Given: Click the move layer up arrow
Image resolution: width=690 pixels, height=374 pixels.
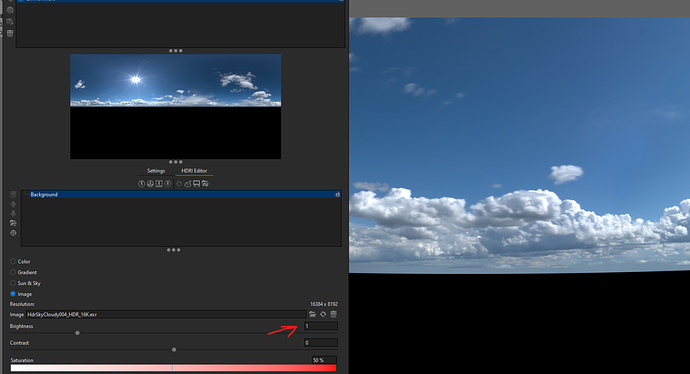Looking at the screenshot, I should 13,204.
